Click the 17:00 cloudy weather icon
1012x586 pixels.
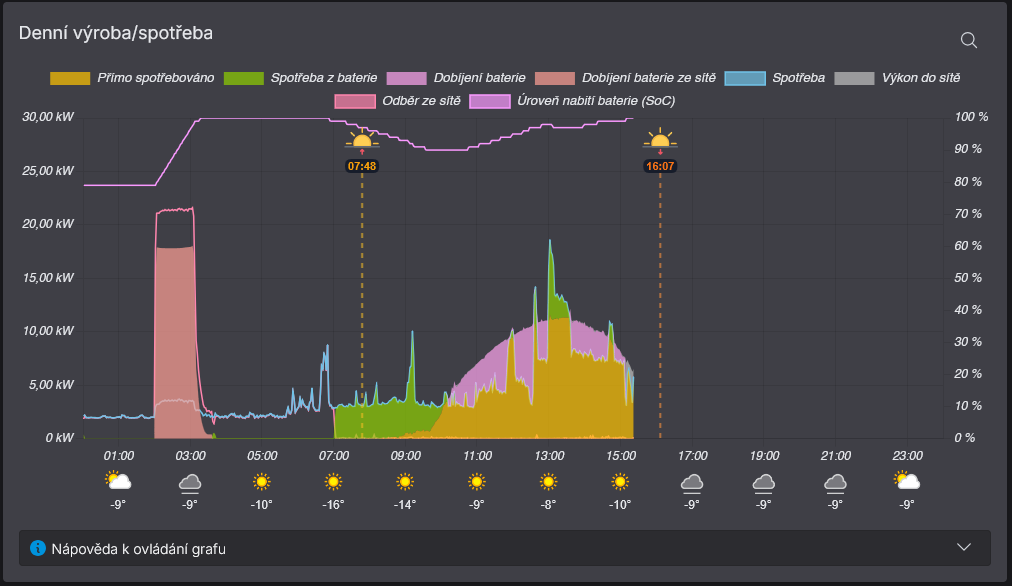tap(691, 483)
